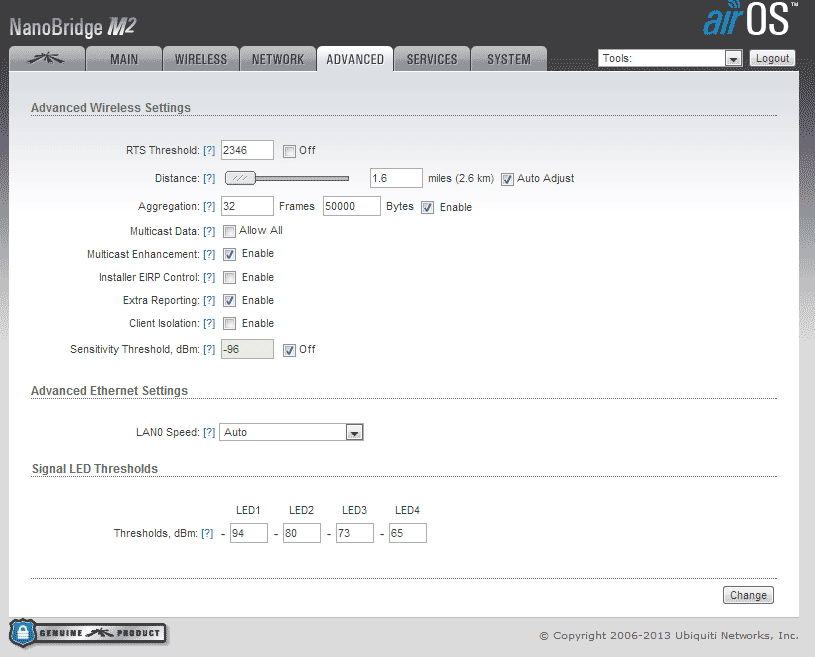The height and width of the screenshot is (657, 815).
Task: Open Multicast Data help [?]
Action: click(x=209, y=231)
